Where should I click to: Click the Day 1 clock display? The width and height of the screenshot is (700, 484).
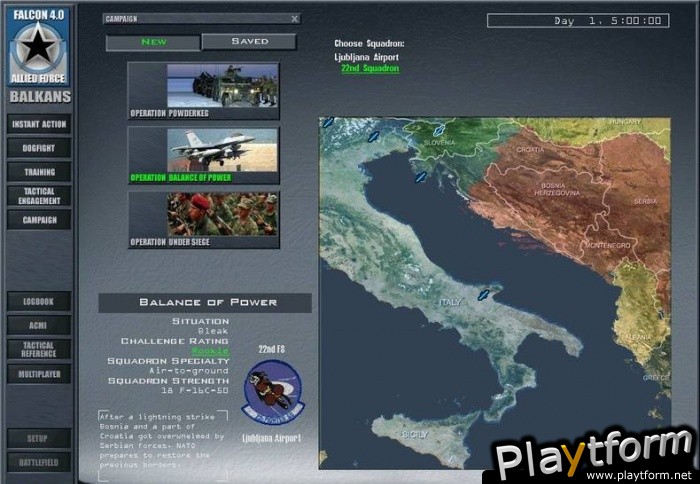click(578, 21)
